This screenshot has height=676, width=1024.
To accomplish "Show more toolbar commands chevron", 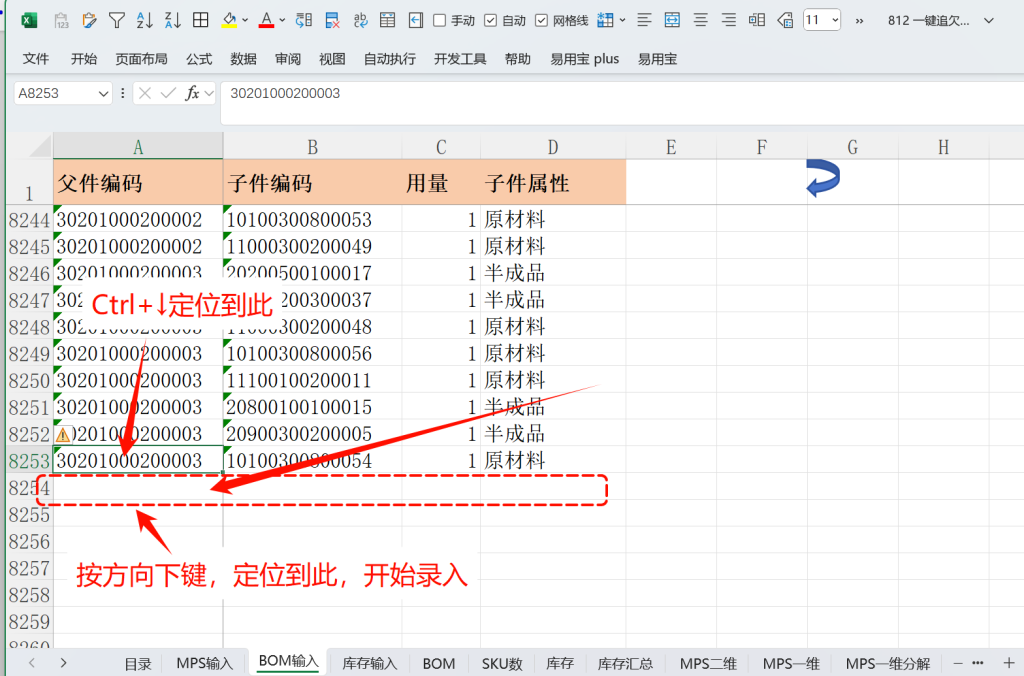I will click(859, 21).
